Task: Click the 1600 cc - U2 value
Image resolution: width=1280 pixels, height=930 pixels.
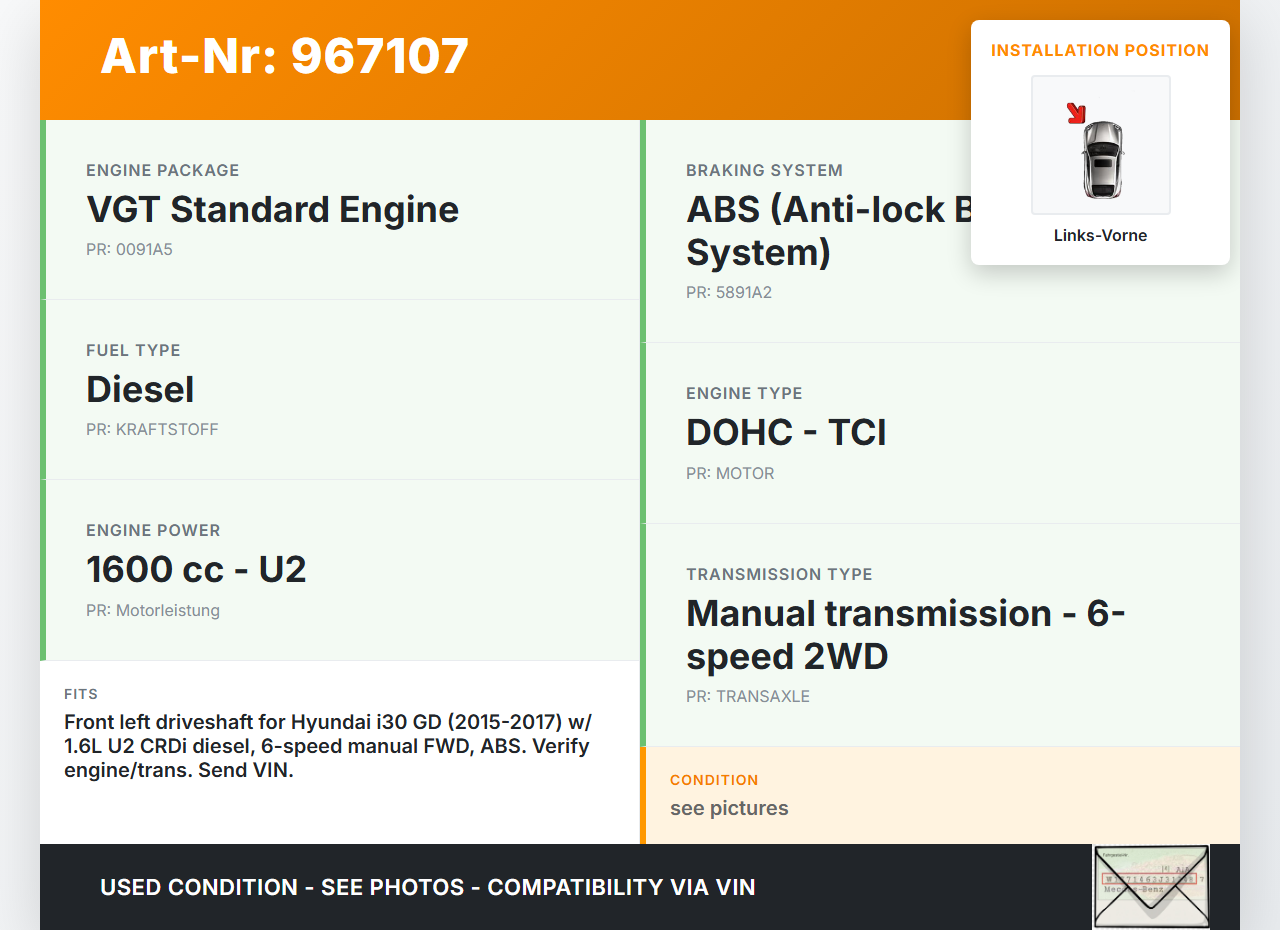Action: pos(196,570)
